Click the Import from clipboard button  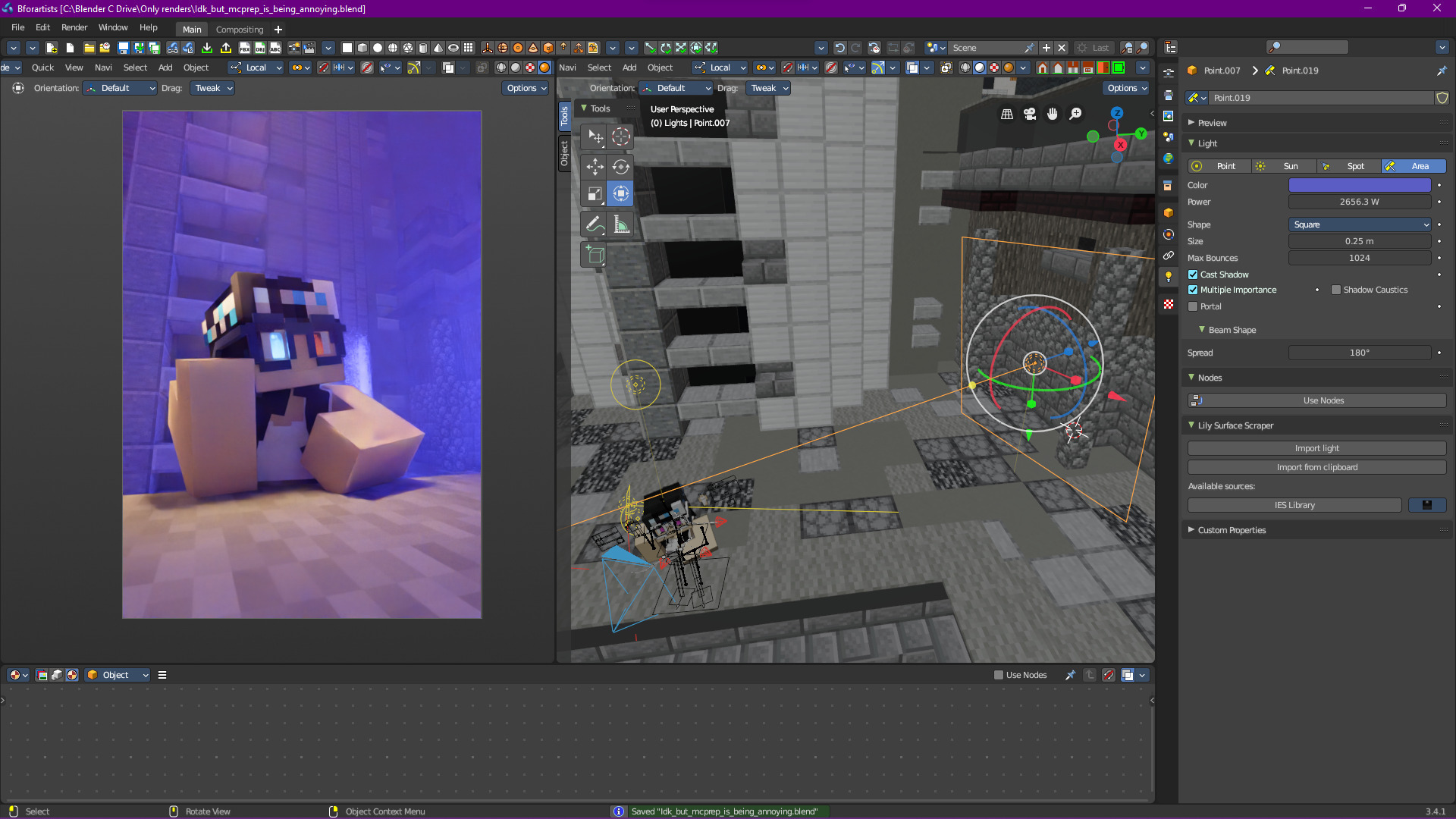click(x=1316, y=467)
